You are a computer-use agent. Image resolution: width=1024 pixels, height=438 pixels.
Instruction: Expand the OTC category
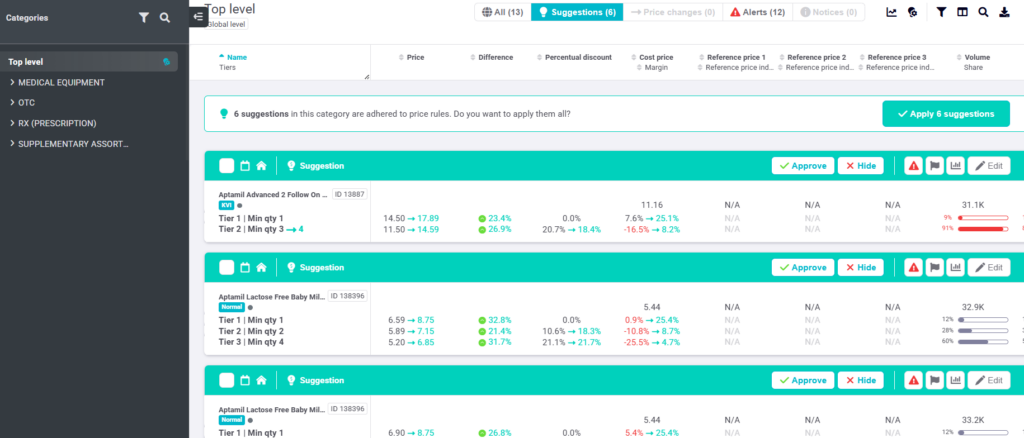12,102
